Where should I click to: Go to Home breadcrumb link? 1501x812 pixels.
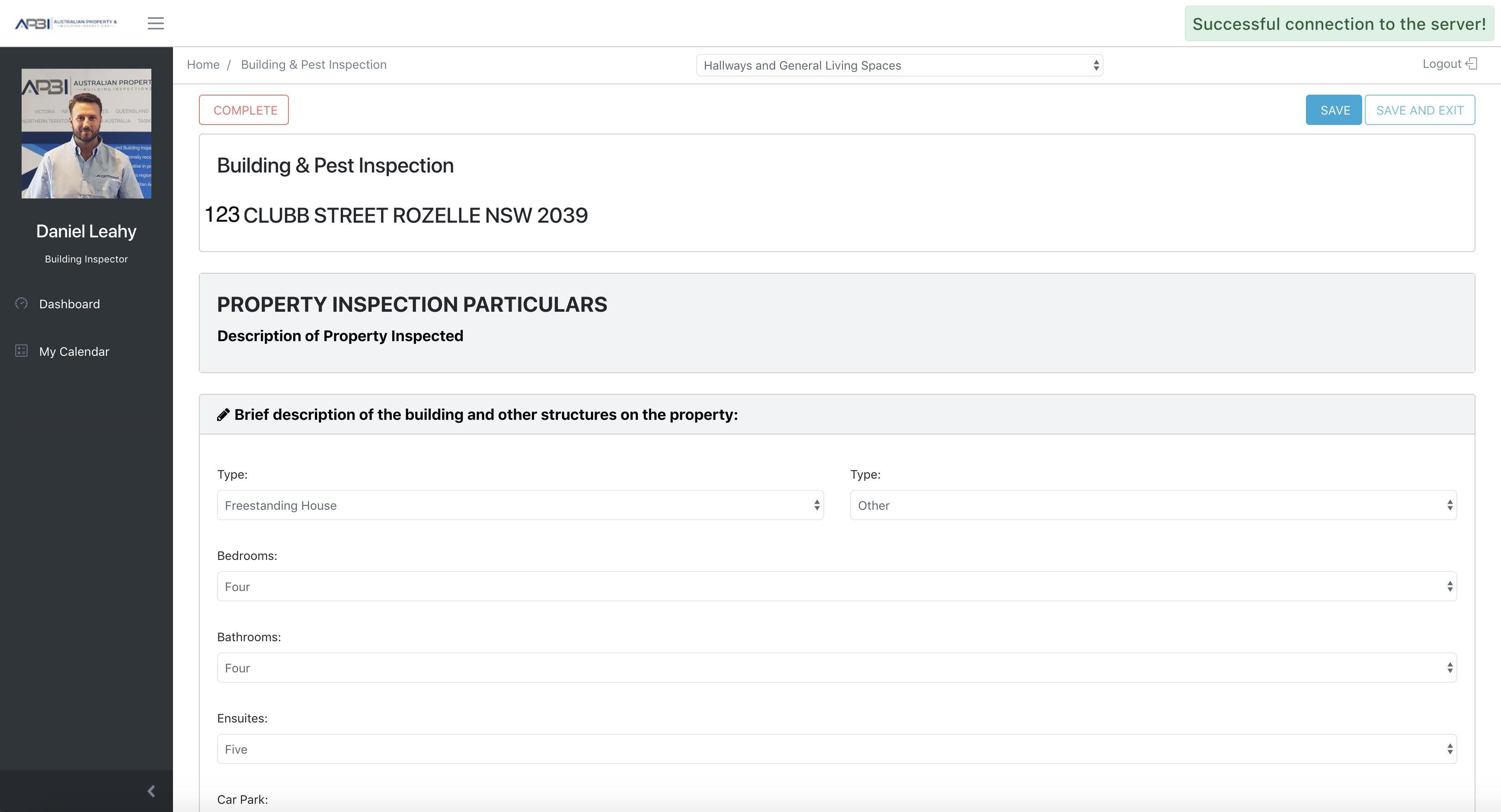click(x=203, y=65)
